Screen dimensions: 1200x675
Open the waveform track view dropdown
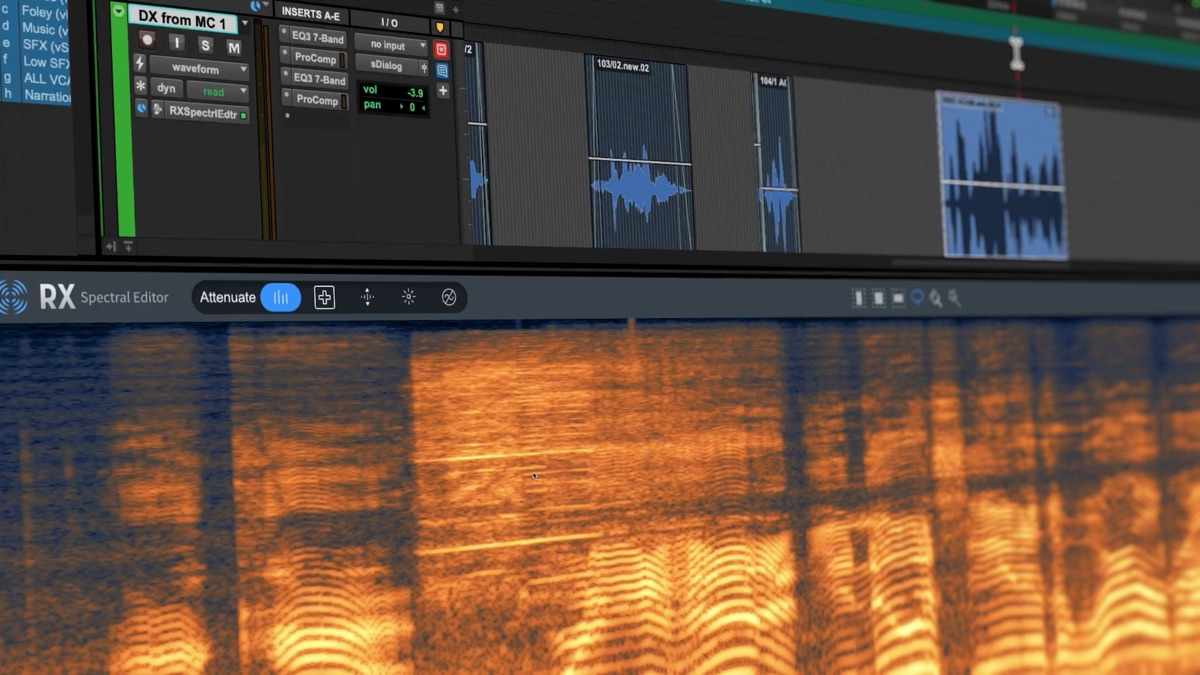[199, 69]
